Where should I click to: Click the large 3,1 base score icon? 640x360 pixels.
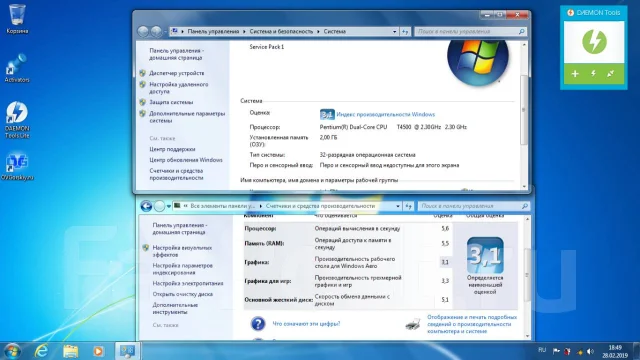click(485, 256)
